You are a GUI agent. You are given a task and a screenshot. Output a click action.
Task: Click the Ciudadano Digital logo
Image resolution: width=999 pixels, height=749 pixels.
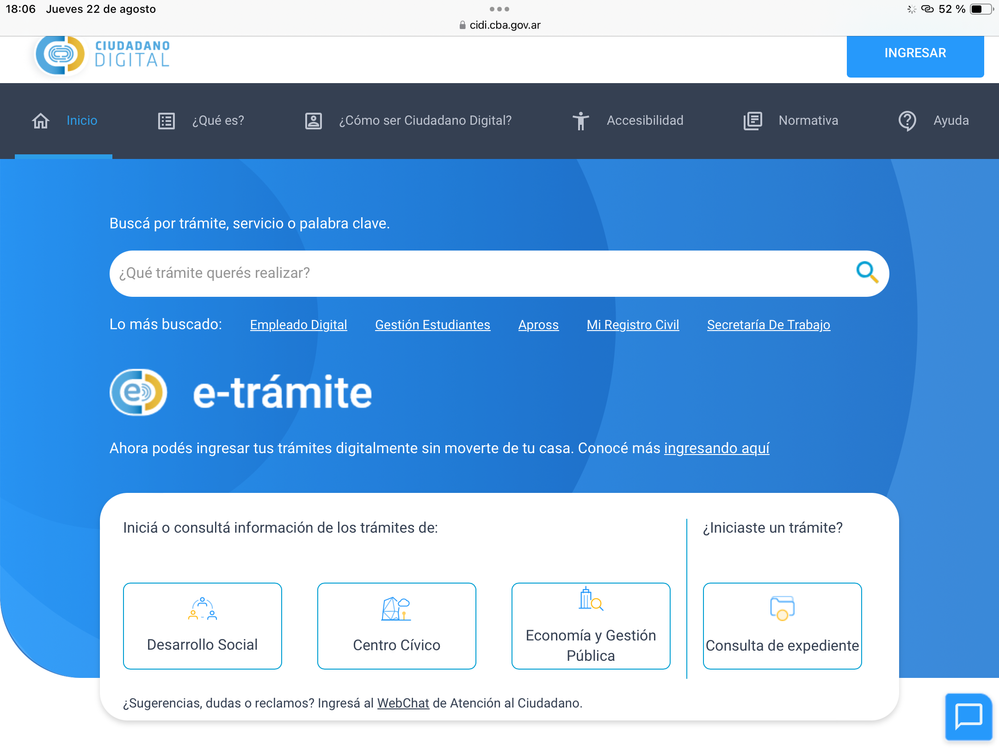pos(102,54)
